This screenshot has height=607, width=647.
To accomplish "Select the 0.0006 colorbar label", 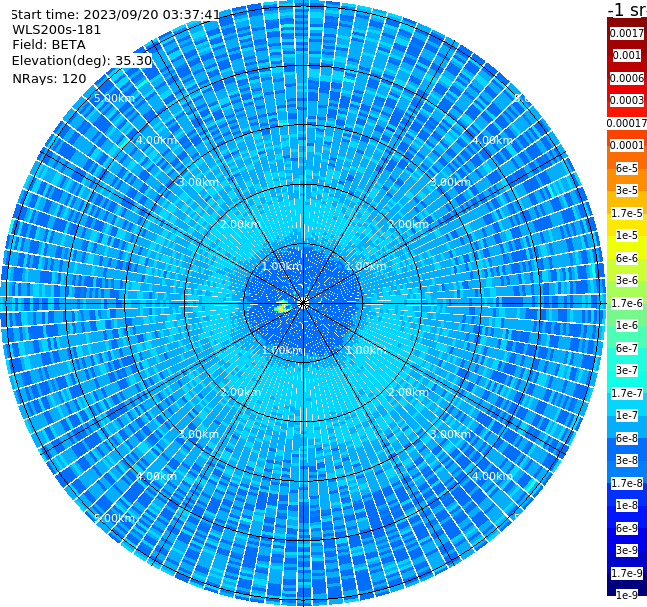I will tap(627, 78).
